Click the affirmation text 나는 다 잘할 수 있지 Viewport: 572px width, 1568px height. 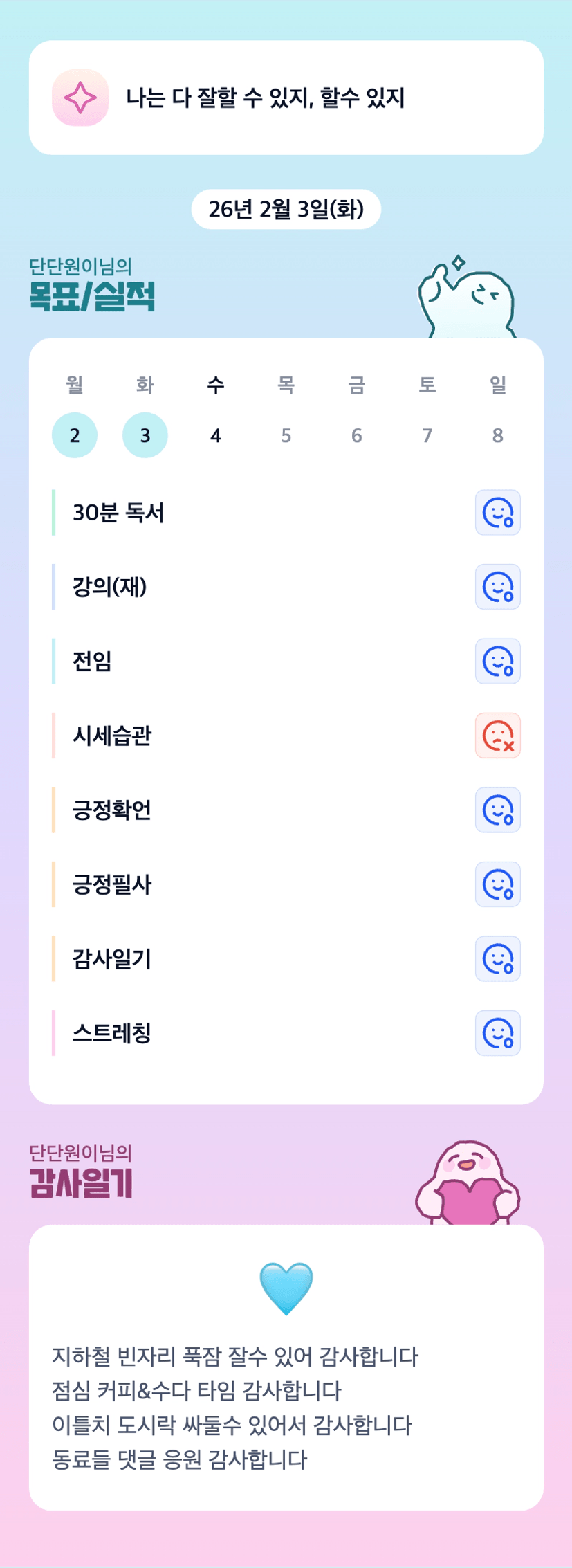tap(265, 98)
